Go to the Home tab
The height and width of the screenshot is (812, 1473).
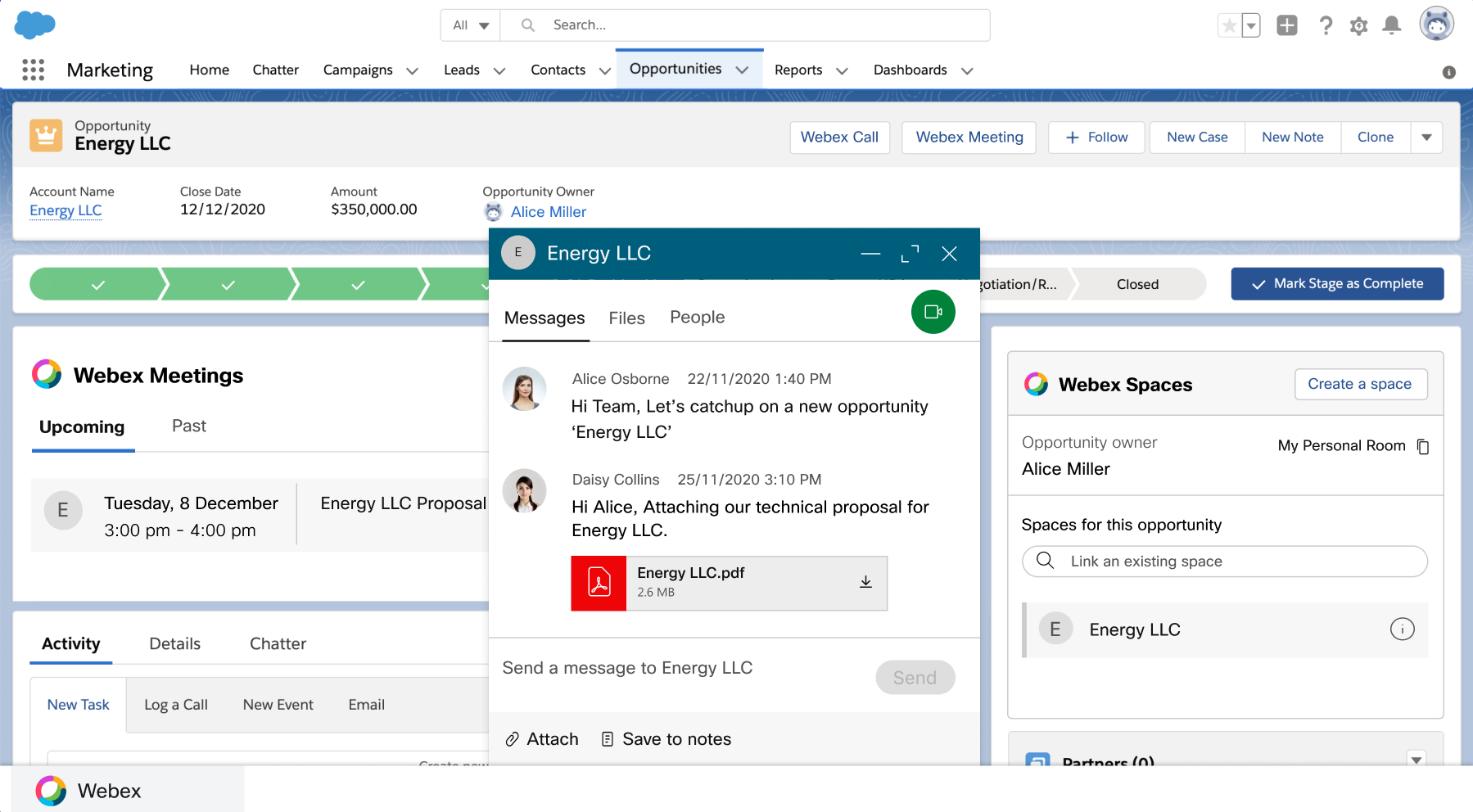click(210, 70)
